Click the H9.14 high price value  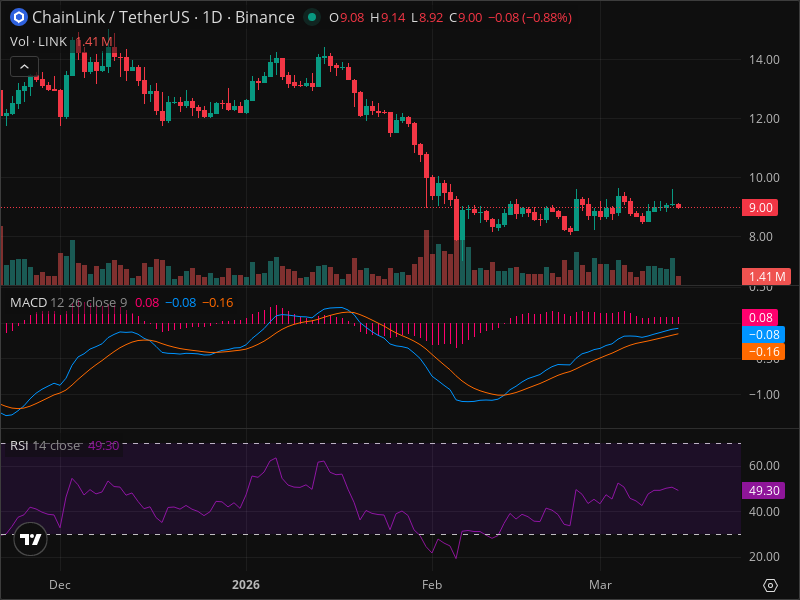[387, 18]
